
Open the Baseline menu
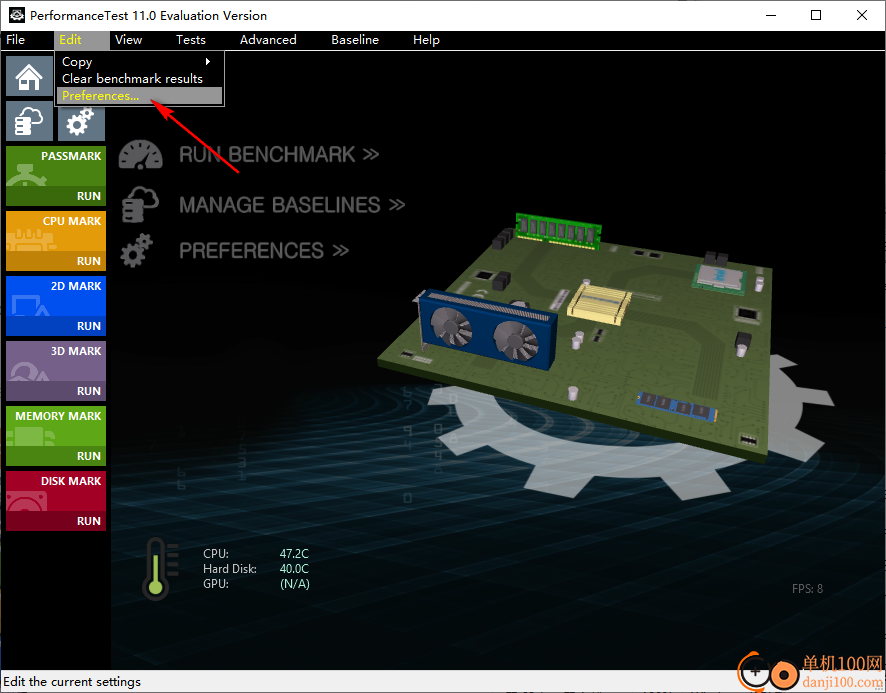(x=355, y=40)
